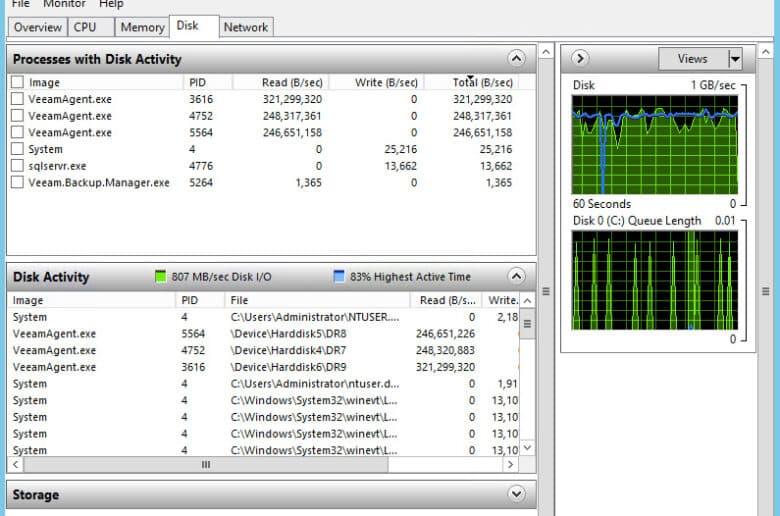
Task: Select the \Device\Harddisk5\DR8 file row
Action: click(x=264, y=333)
